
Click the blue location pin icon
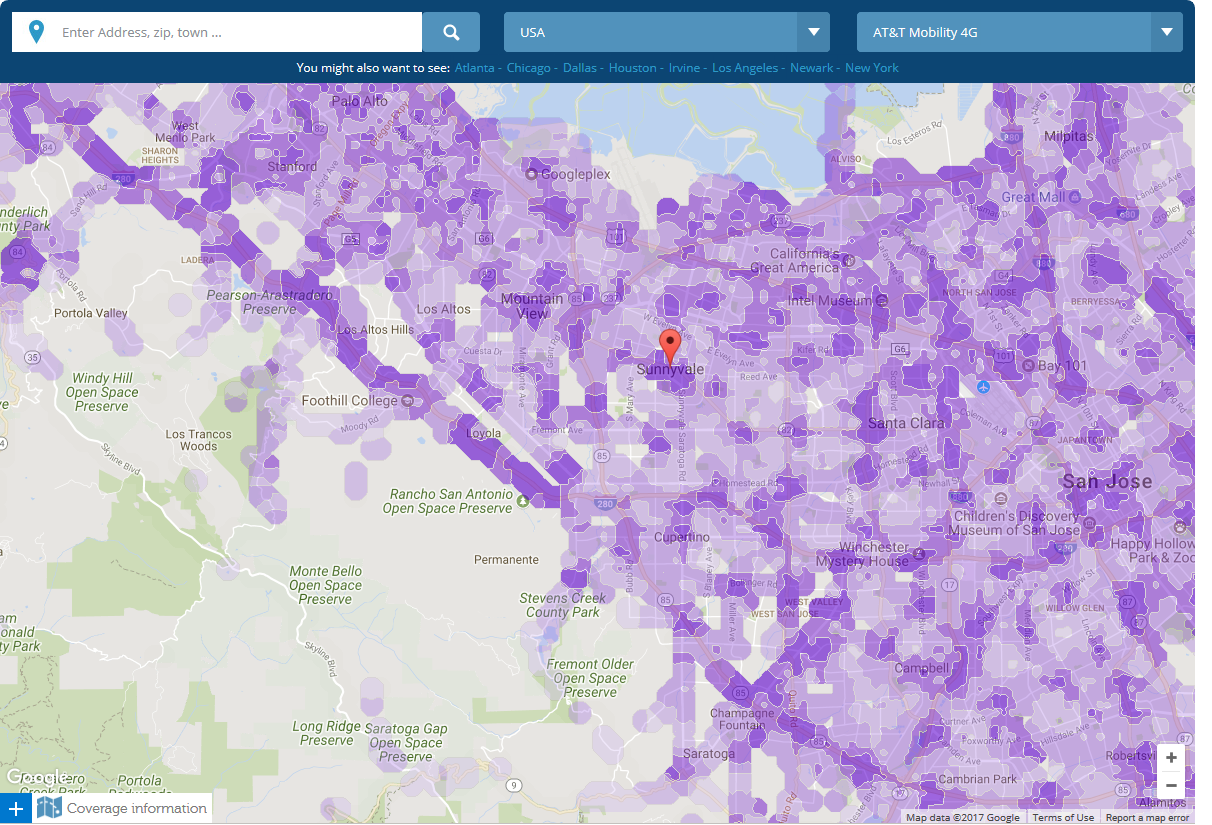[37, 32]
